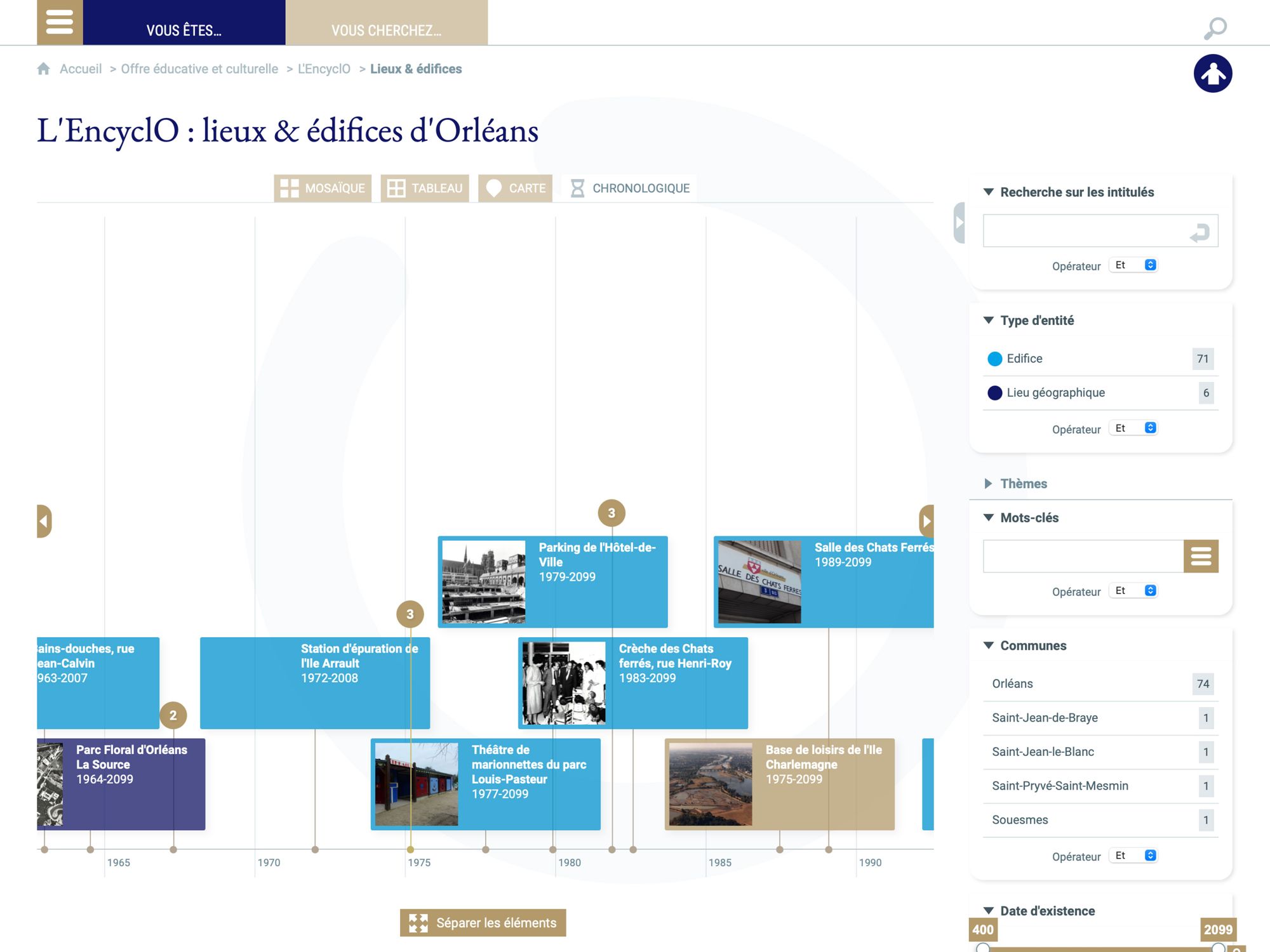Image resolution: width=1270 pixels, height=952 pixels.
Task: Expand the Thèmes filter section
Action: click(1023, 484)
